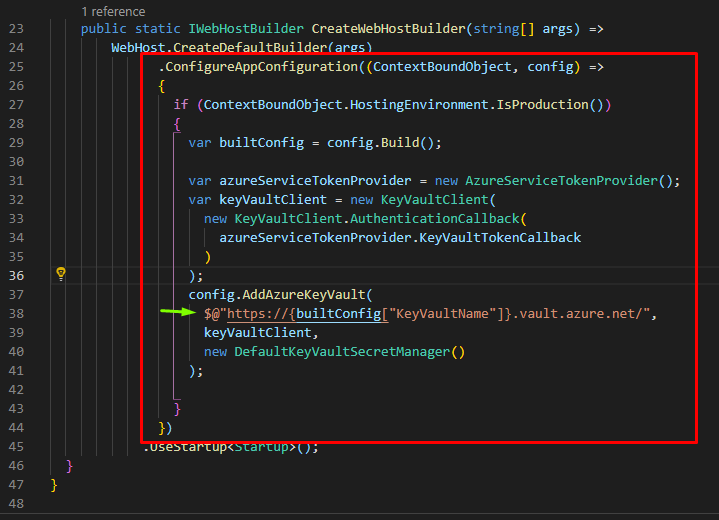Click the lightbulb quick actions icon
Image resolution: width=719 pixels, height=520 pixels.
point(61,274)
